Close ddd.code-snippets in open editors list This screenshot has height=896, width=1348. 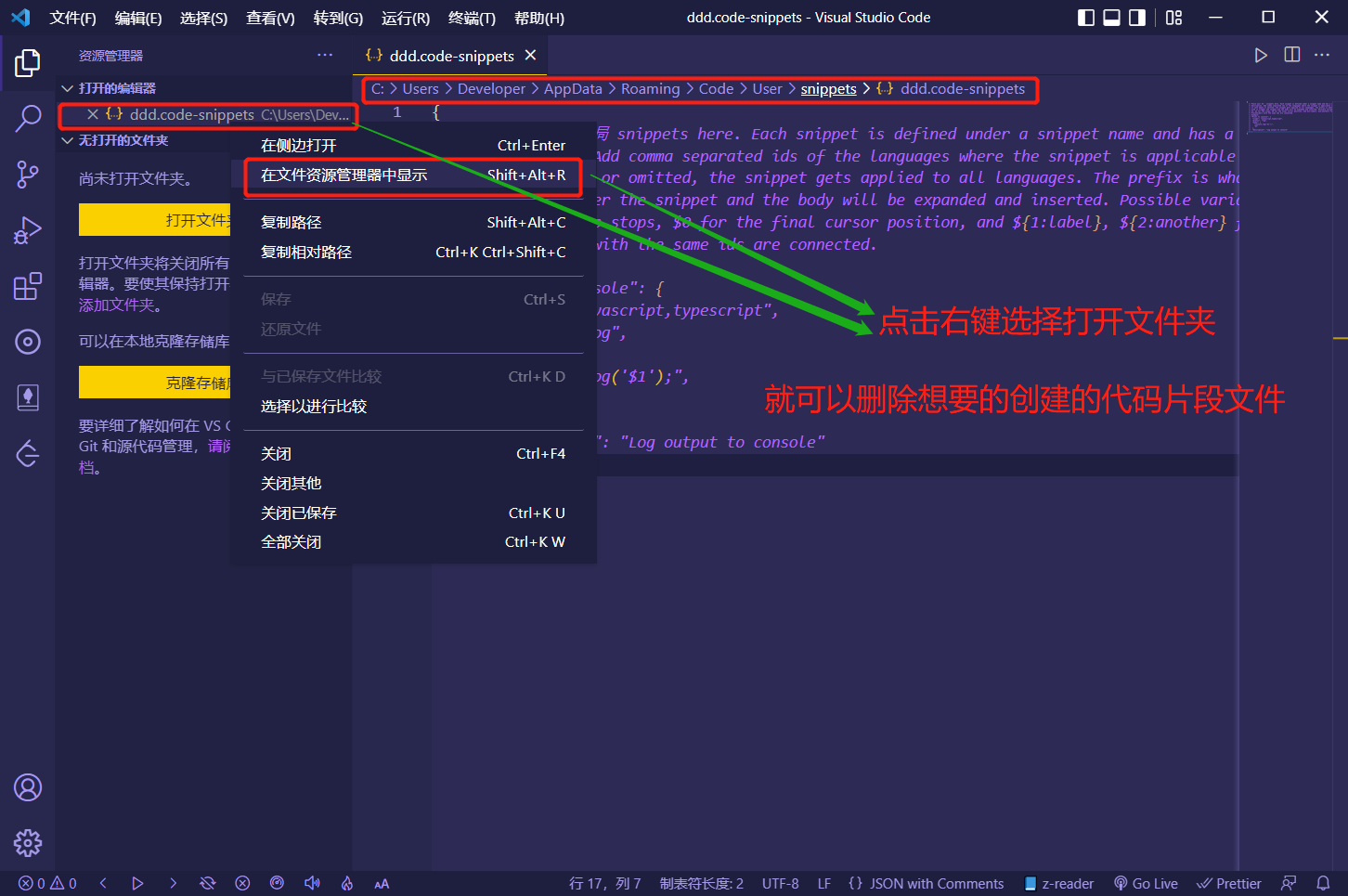tap(93, 115)
